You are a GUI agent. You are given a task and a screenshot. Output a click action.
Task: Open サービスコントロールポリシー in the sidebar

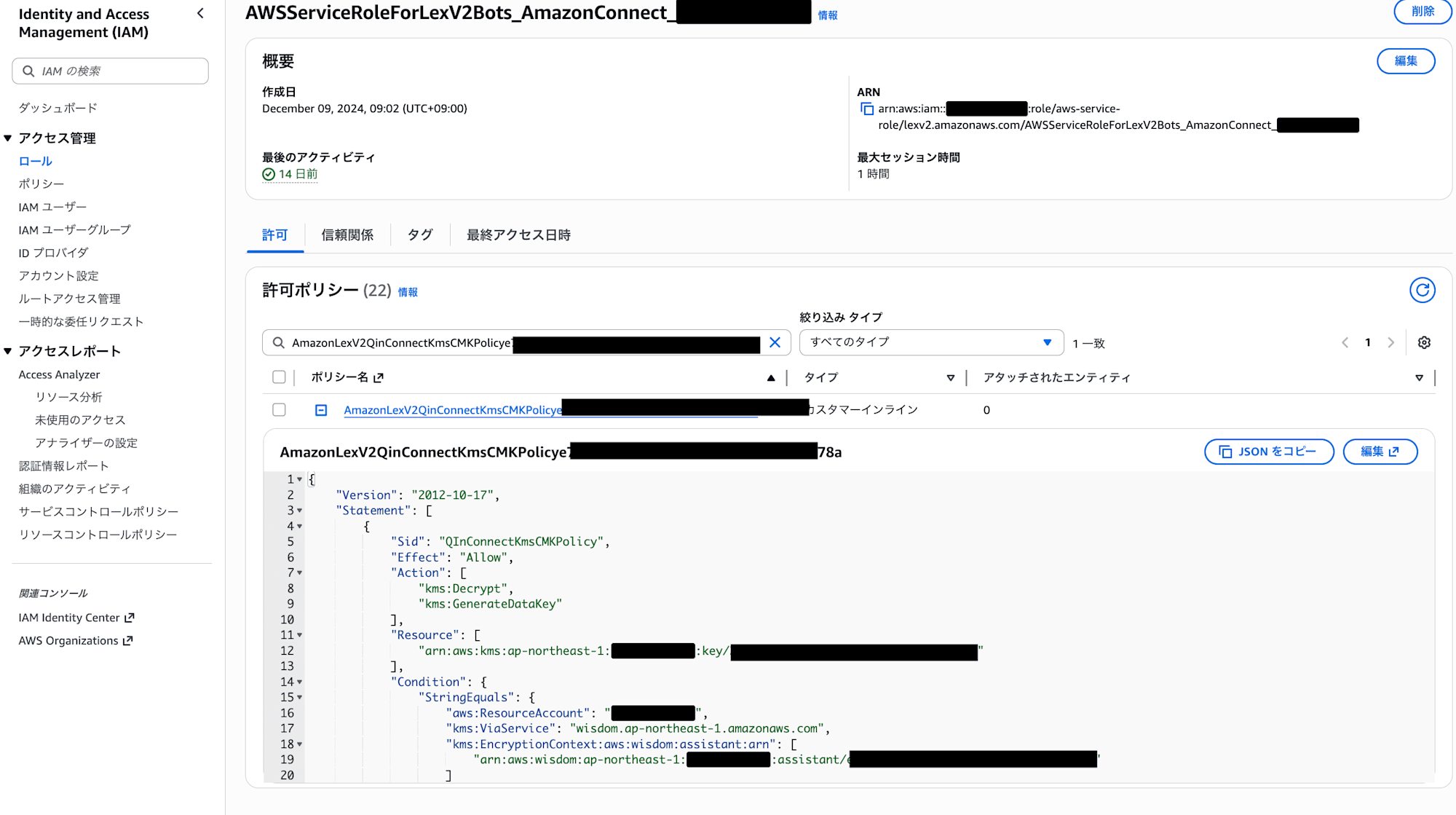99,512
